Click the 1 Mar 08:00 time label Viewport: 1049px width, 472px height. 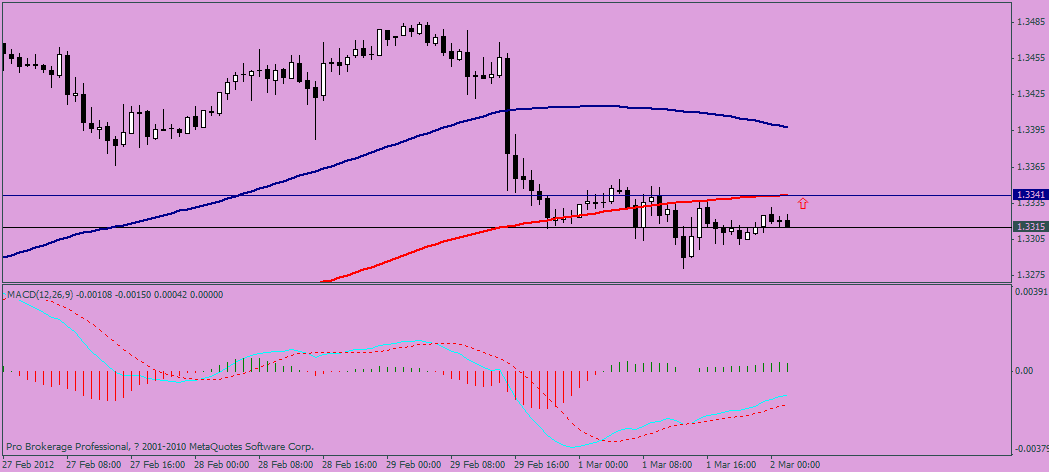pyautogui.click(x=668, y=464)
